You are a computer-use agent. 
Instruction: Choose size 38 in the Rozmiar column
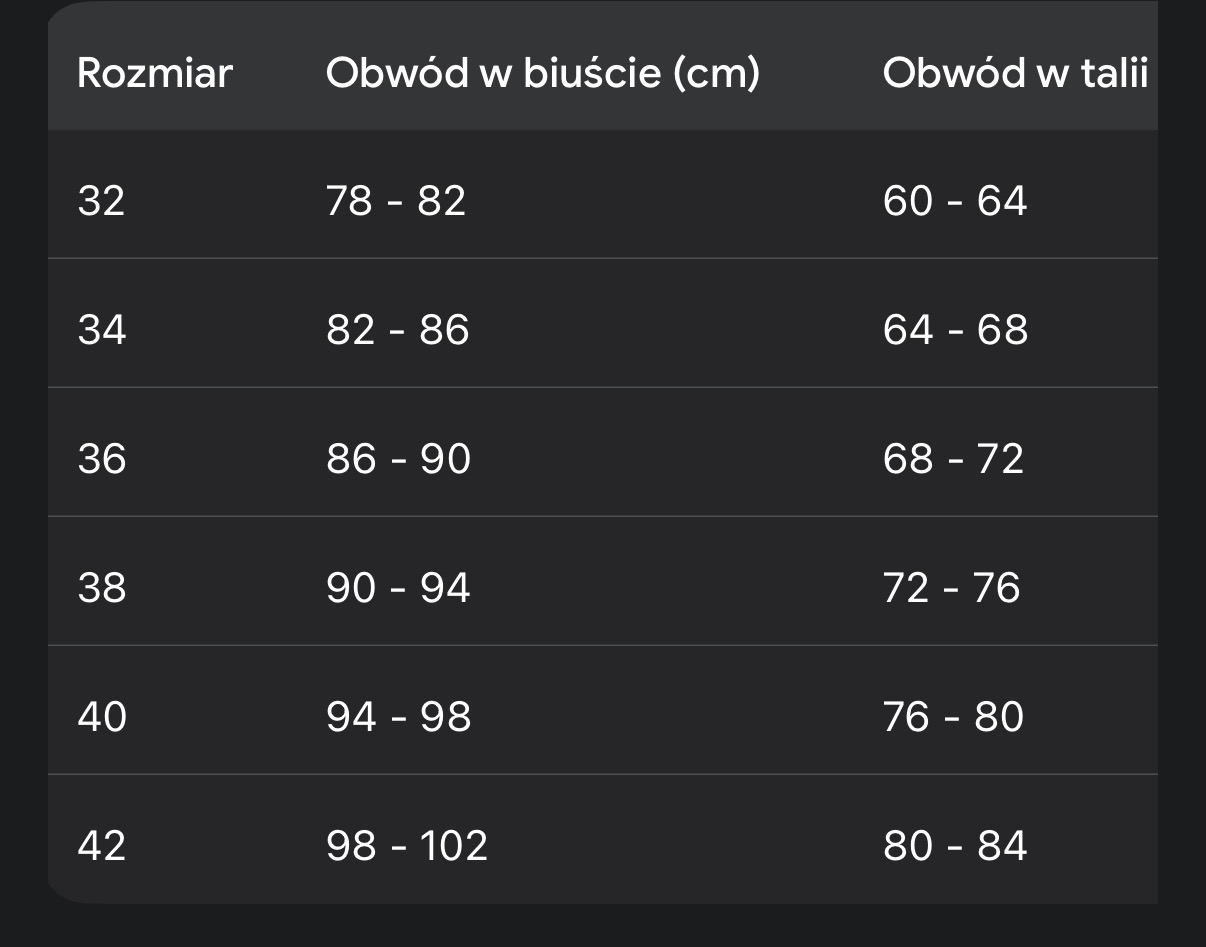tap(102, 587)
